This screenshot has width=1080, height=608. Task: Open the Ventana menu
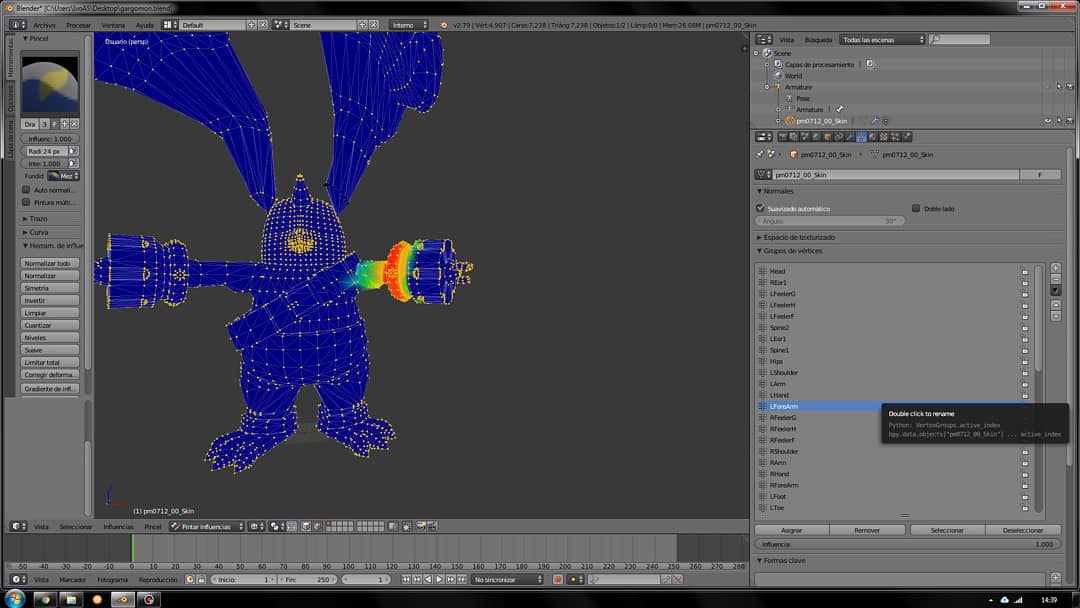click(x=113, y=25)
